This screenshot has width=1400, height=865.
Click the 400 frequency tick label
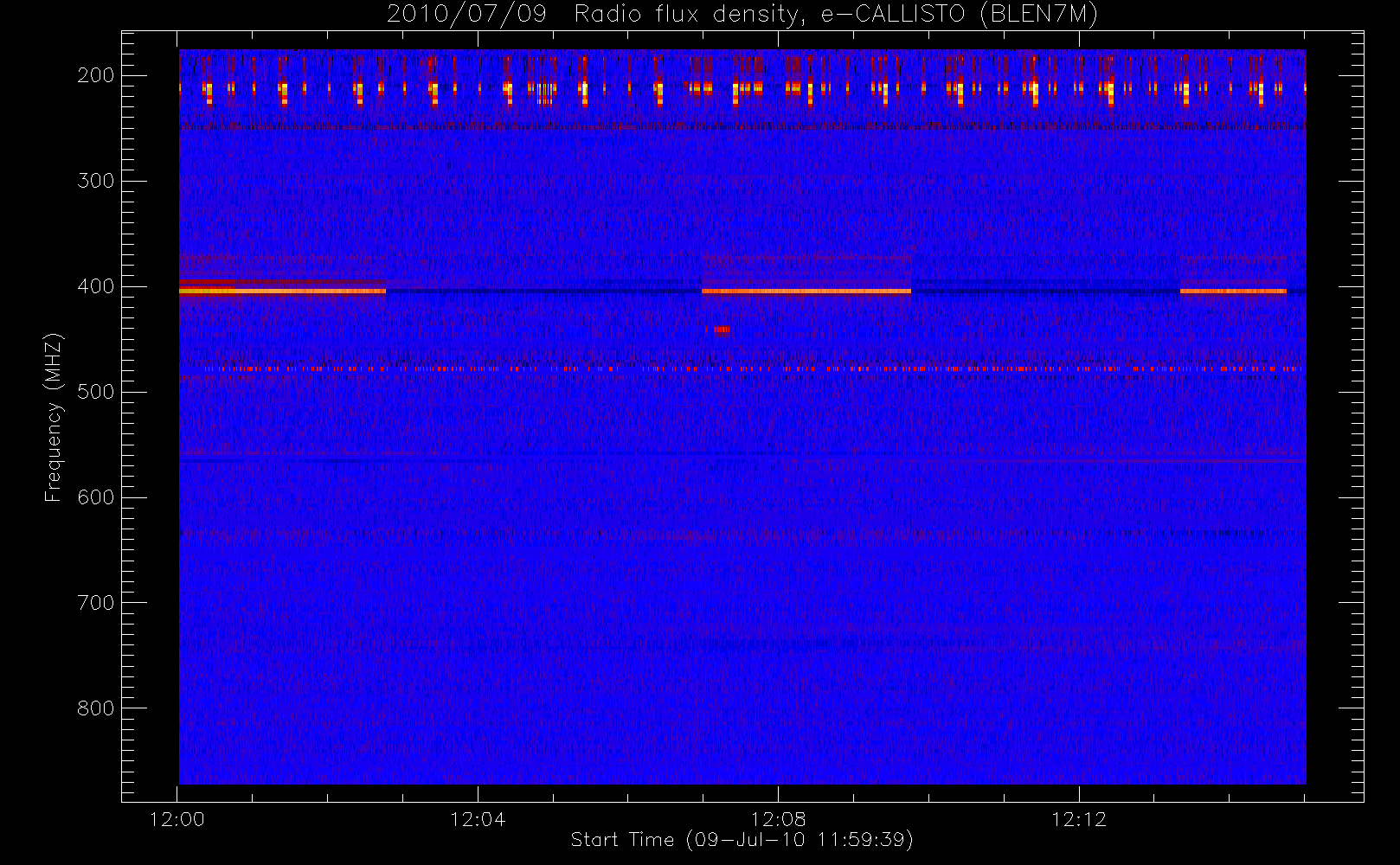click(x=96, y=286)
